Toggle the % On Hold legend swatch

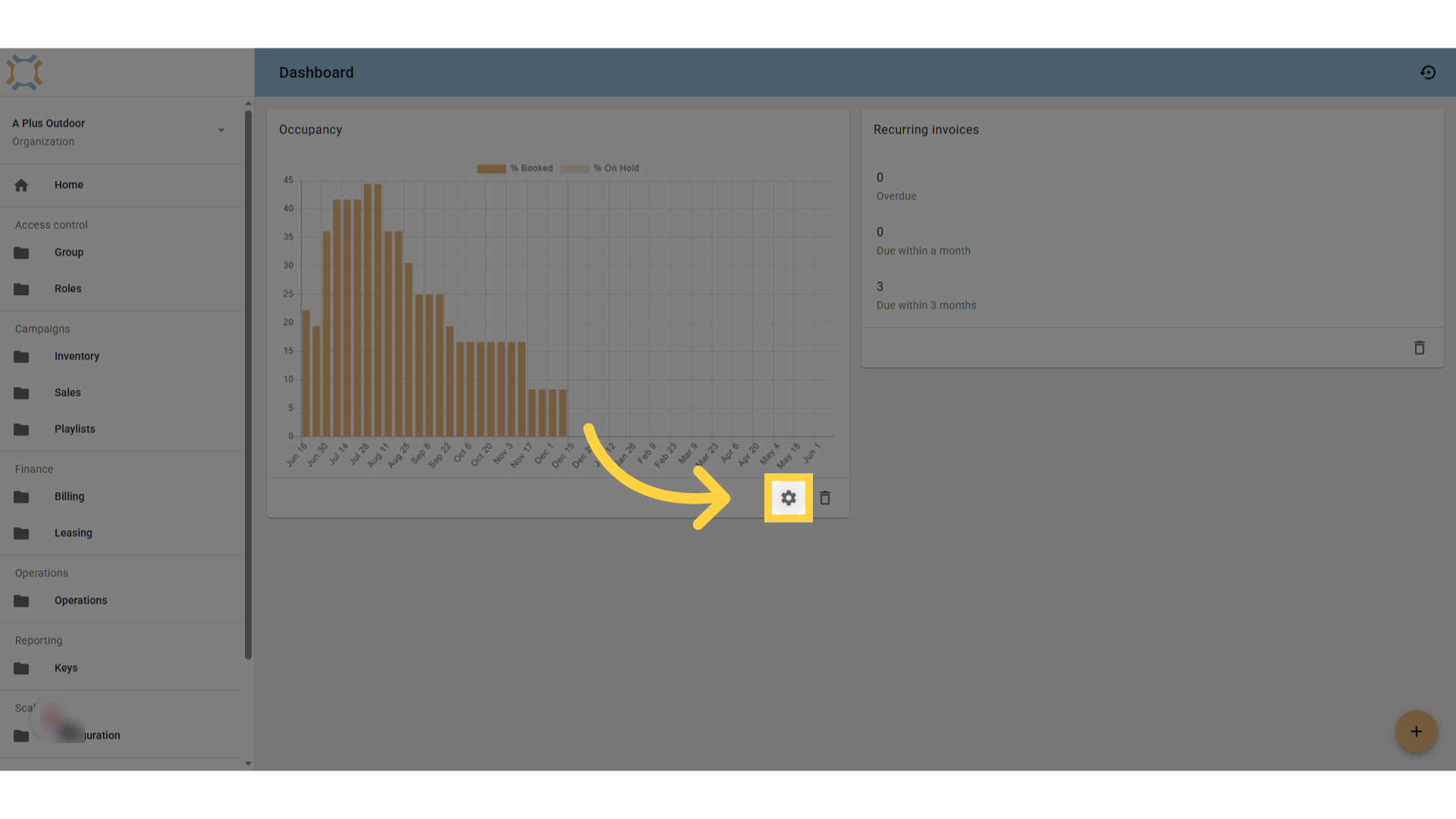(574, 168)
